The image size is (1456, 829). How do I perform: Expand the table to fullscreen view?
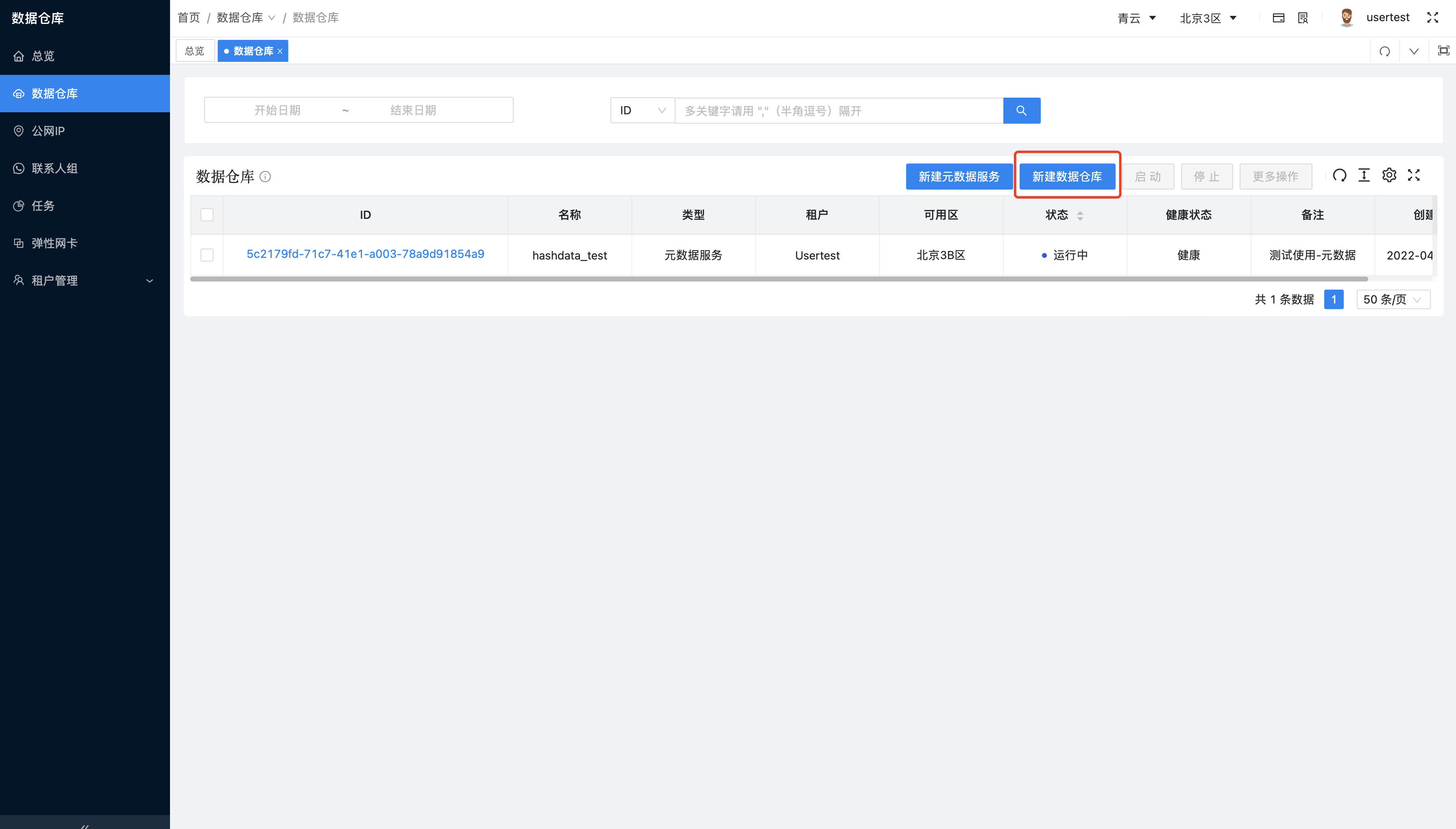tap(1414, 175)
